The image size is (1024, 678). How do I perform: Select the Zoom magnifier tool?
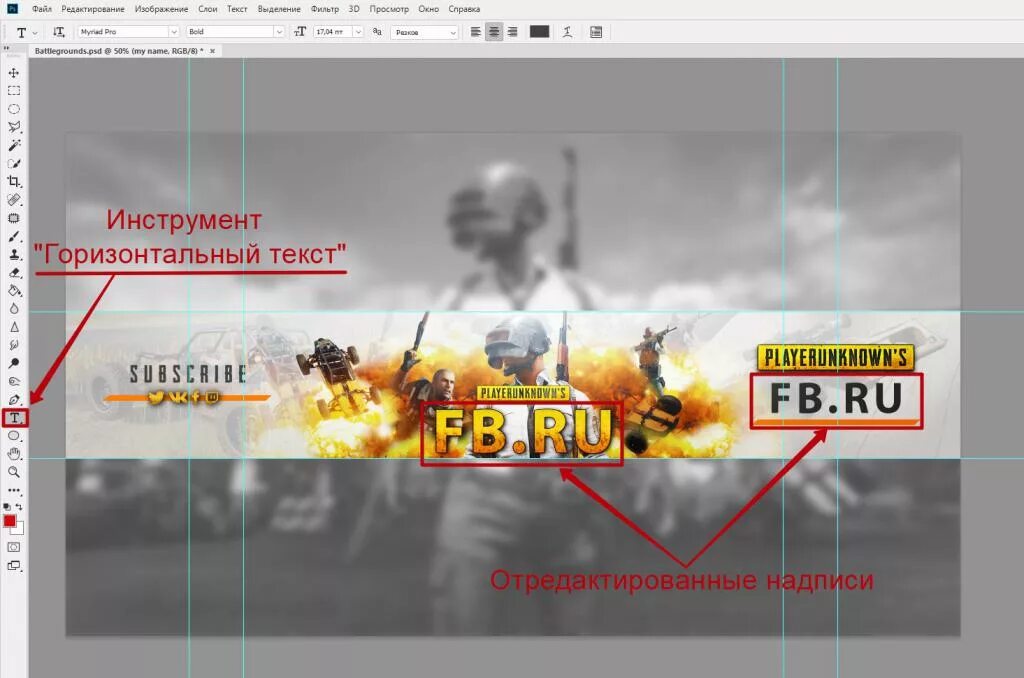[x=14, y=472]
